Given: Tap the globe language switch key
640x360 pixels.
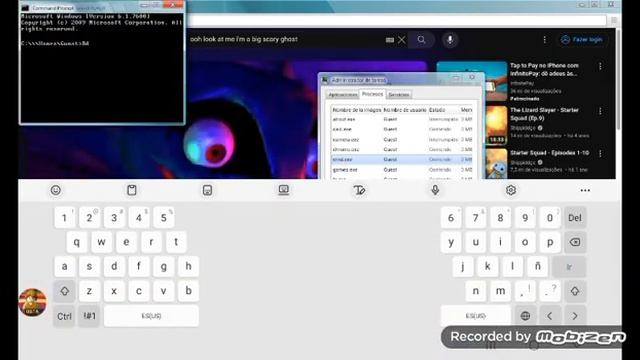Looking at the screenshot, I should (x=525, y=316).
